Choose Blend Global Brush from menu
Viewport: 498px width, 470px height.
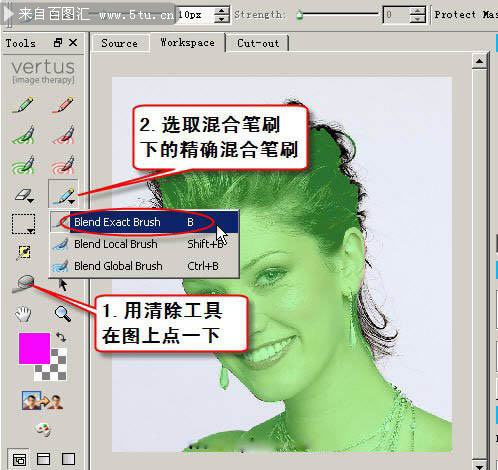[144, 266]
